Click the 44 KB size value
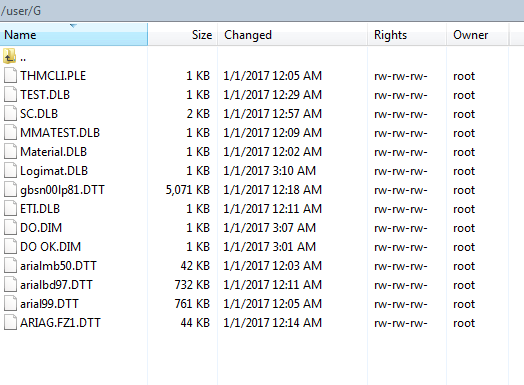The image size is (524, 385). 195,323
